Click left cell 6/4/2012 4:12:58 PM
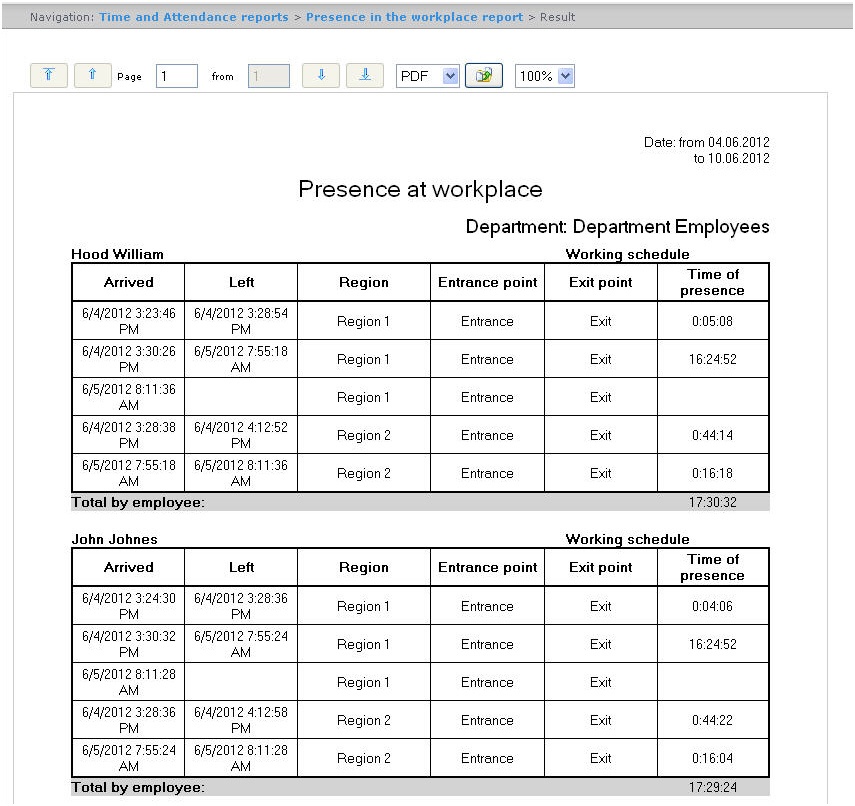This screenshot has width=855, height=806. tap(241, 720)
